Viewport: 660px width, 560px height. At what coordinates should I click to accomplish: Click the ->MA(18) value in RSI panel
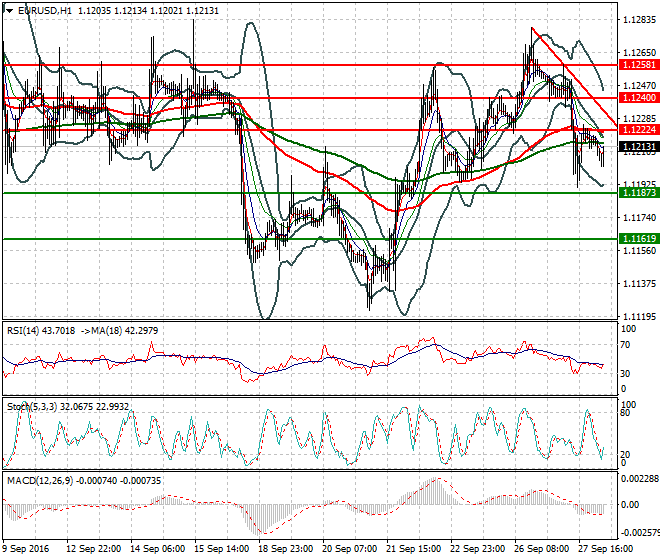click(x=102, y=332)
